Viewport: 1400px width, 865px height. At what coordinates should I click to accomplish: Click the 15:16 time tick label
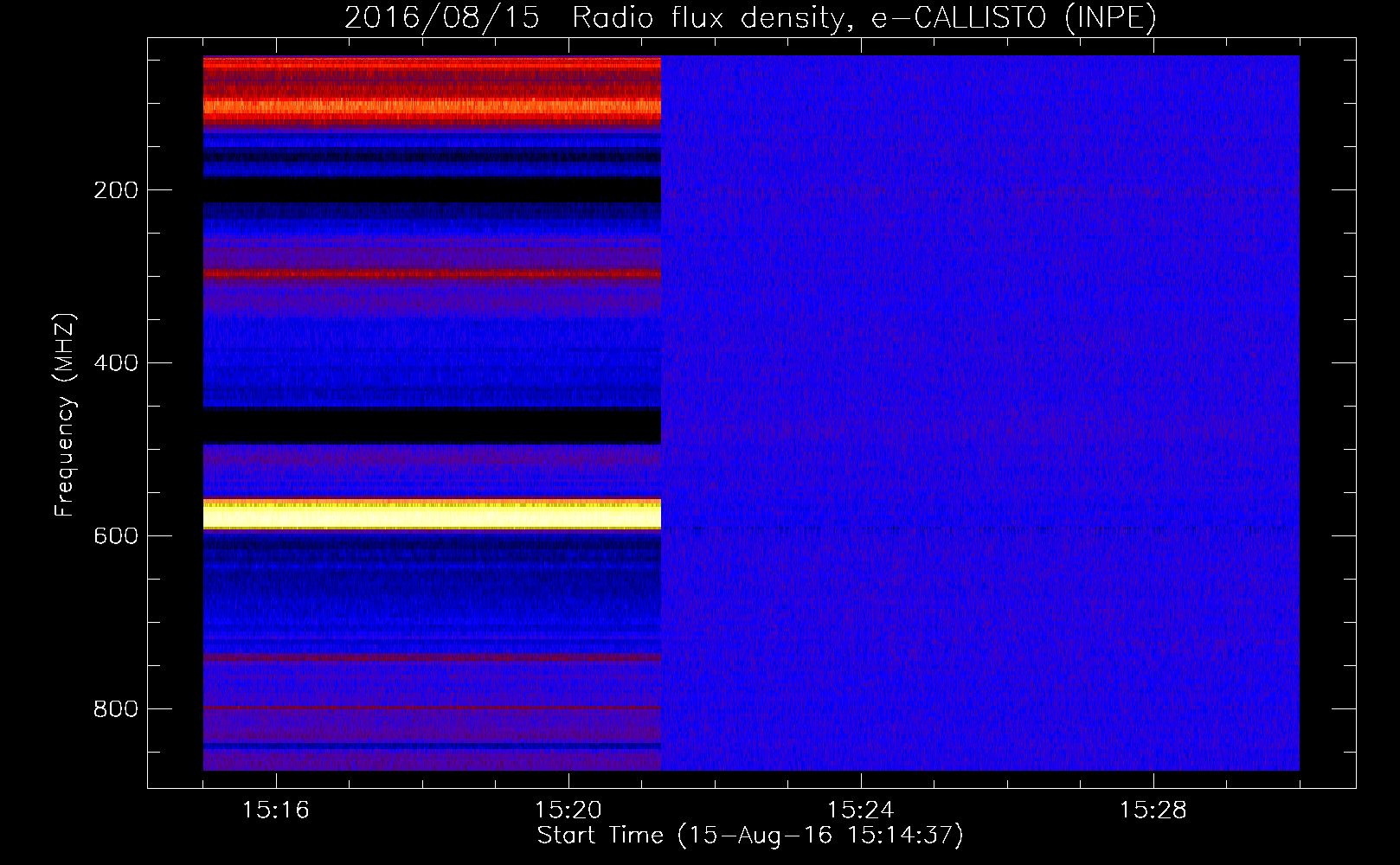coord(276,811)
